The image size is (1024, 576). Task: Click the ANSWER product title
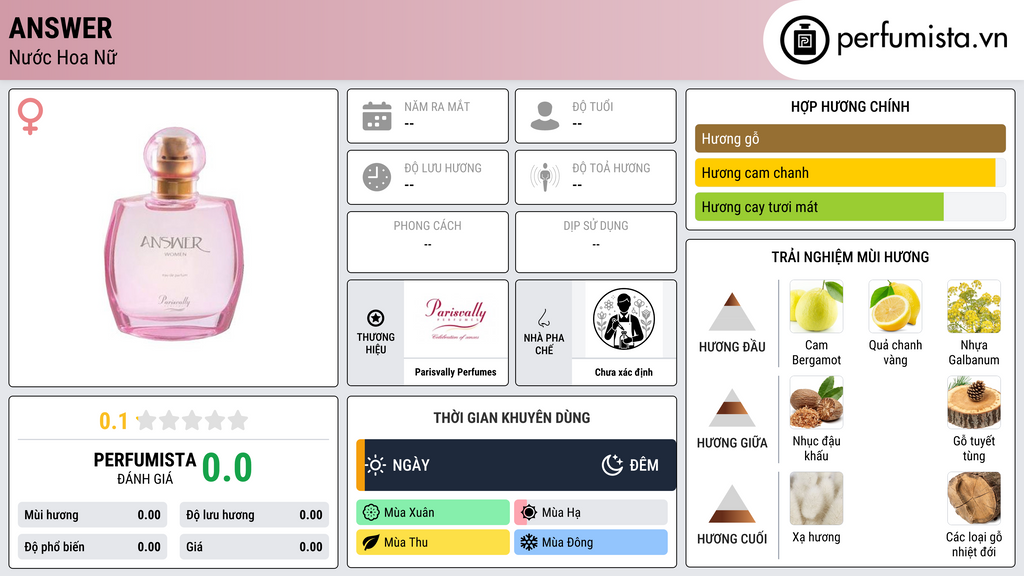click(x=61, y=29)
